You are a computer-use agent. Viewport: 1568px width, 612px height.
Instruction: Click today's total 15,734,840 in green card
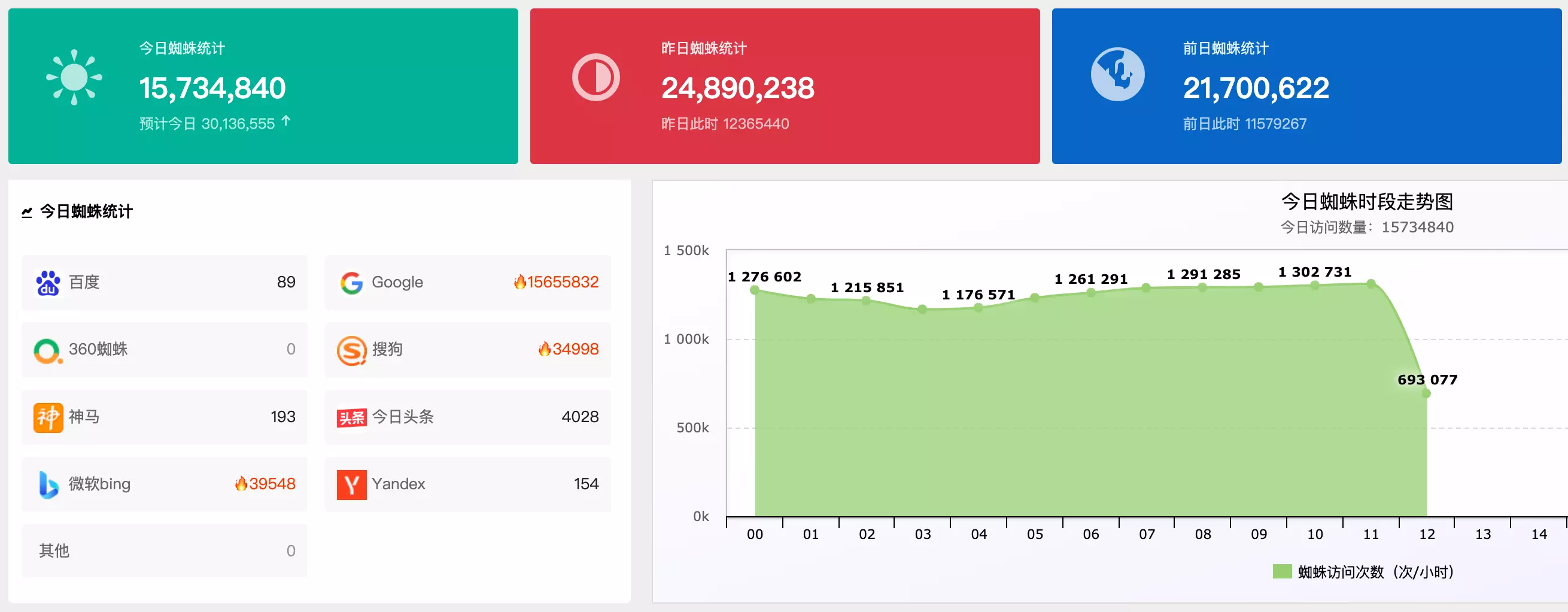[x=212, y=87]
